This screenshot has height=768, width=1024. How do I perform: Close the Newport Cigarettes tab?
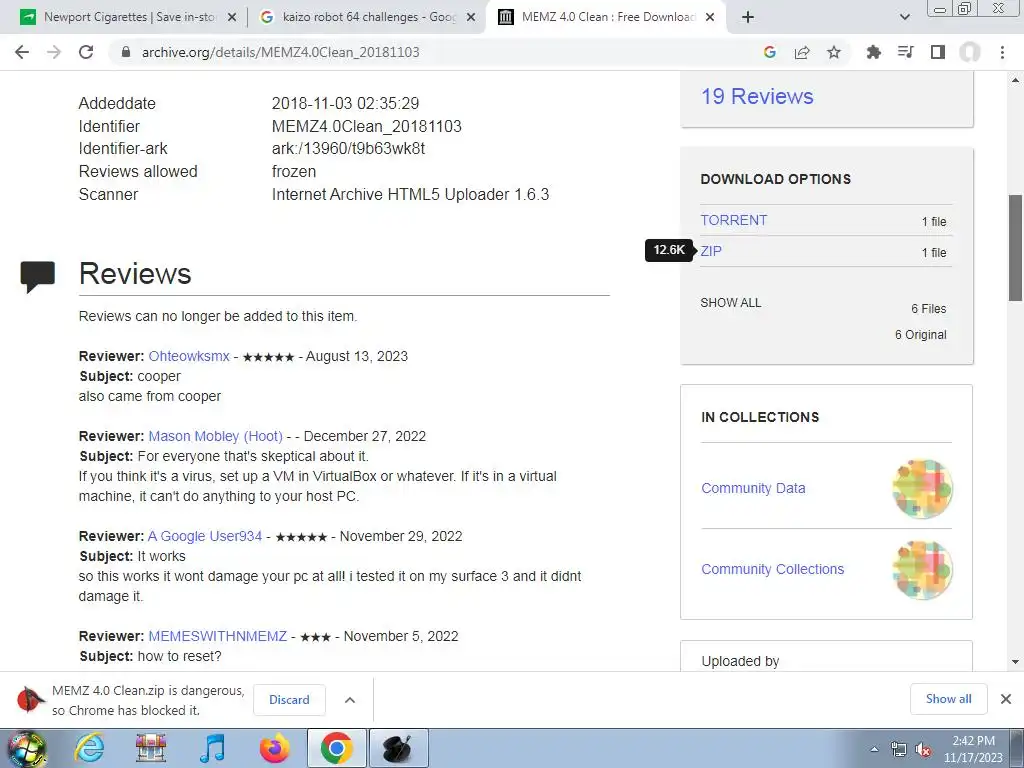[x=231, y=17]
